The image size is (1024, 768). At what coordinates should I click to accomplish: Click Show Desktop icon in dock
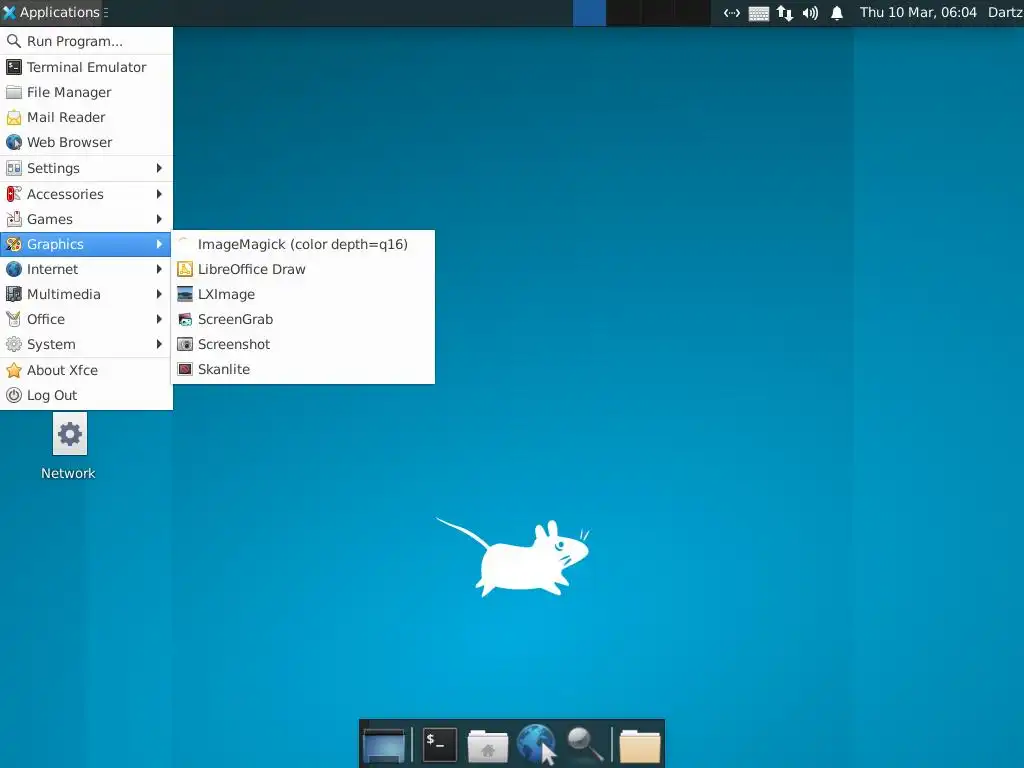[x=383, y=745]
